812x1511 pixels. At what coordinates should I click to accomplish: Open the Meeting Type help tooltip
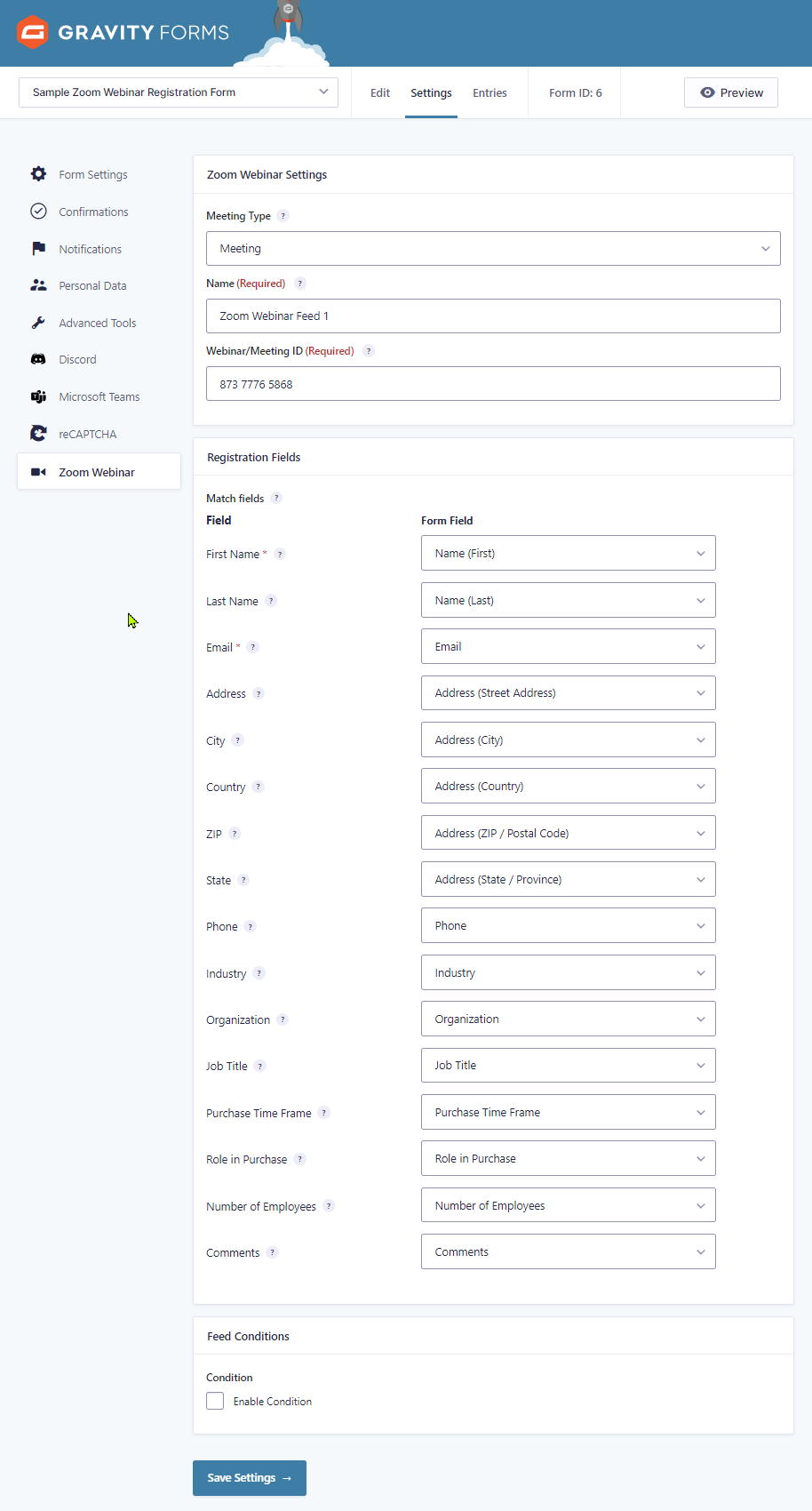[283, 215]
